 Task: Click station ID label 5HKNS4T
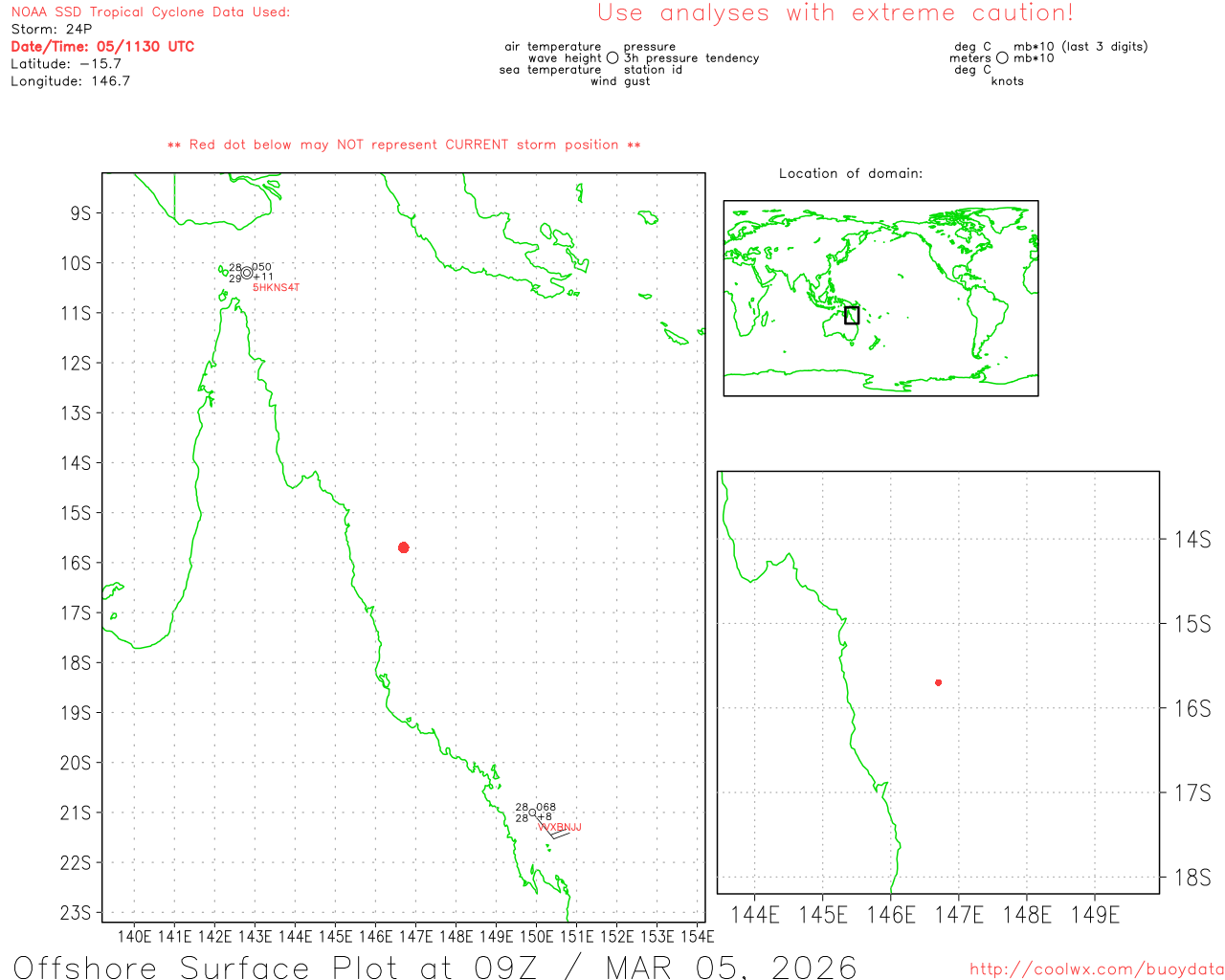coord(276,287)
